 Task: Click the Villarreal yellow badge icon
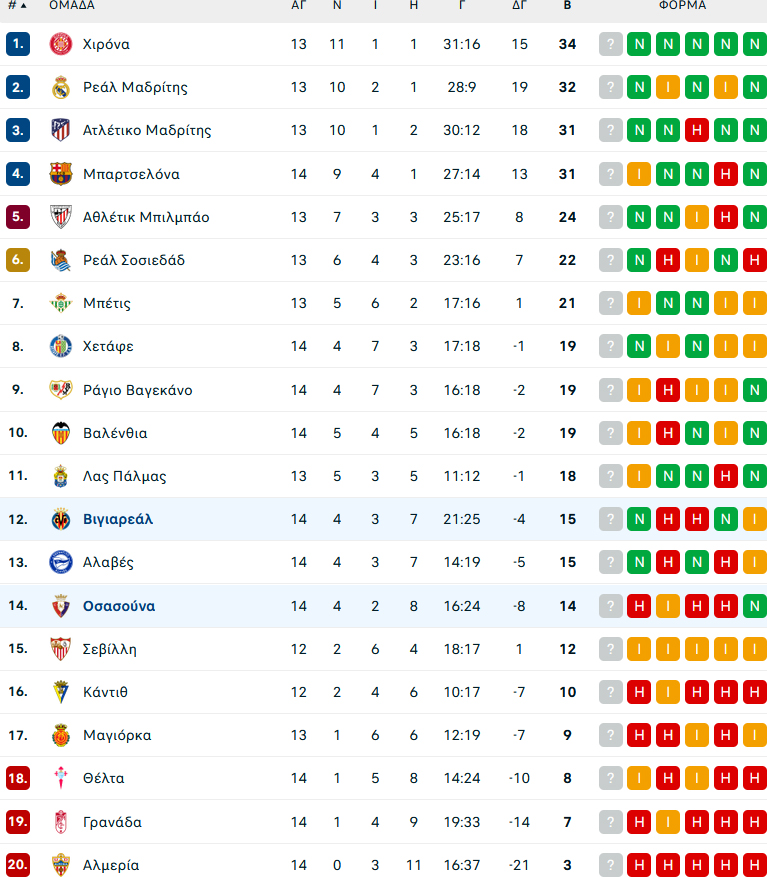tap(60, 519)
